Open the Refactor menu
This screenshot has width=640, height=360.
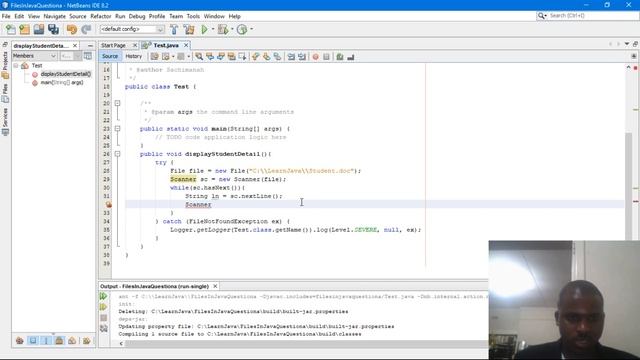coord(100,16)
